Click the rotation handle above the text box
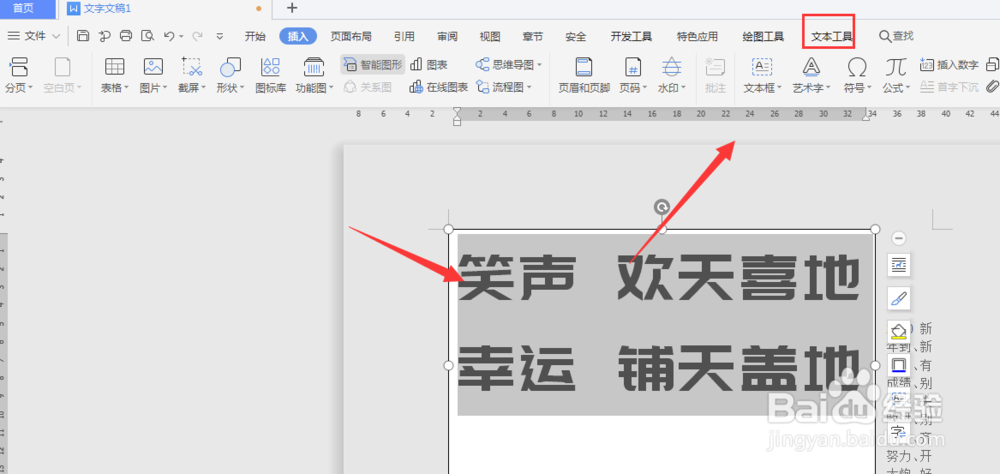Screen dimensions: 1000x474 (x=662, y=207)
